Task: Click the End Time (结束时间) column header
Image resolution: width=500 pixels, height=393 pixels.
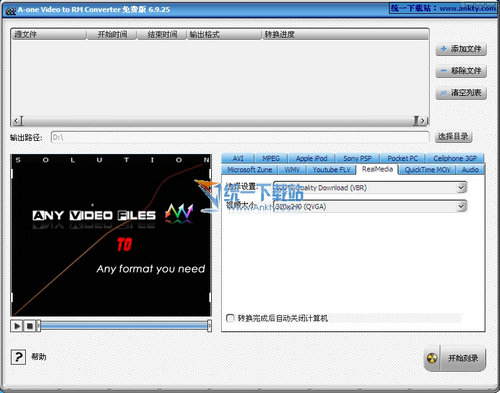Action: point(162,35)
